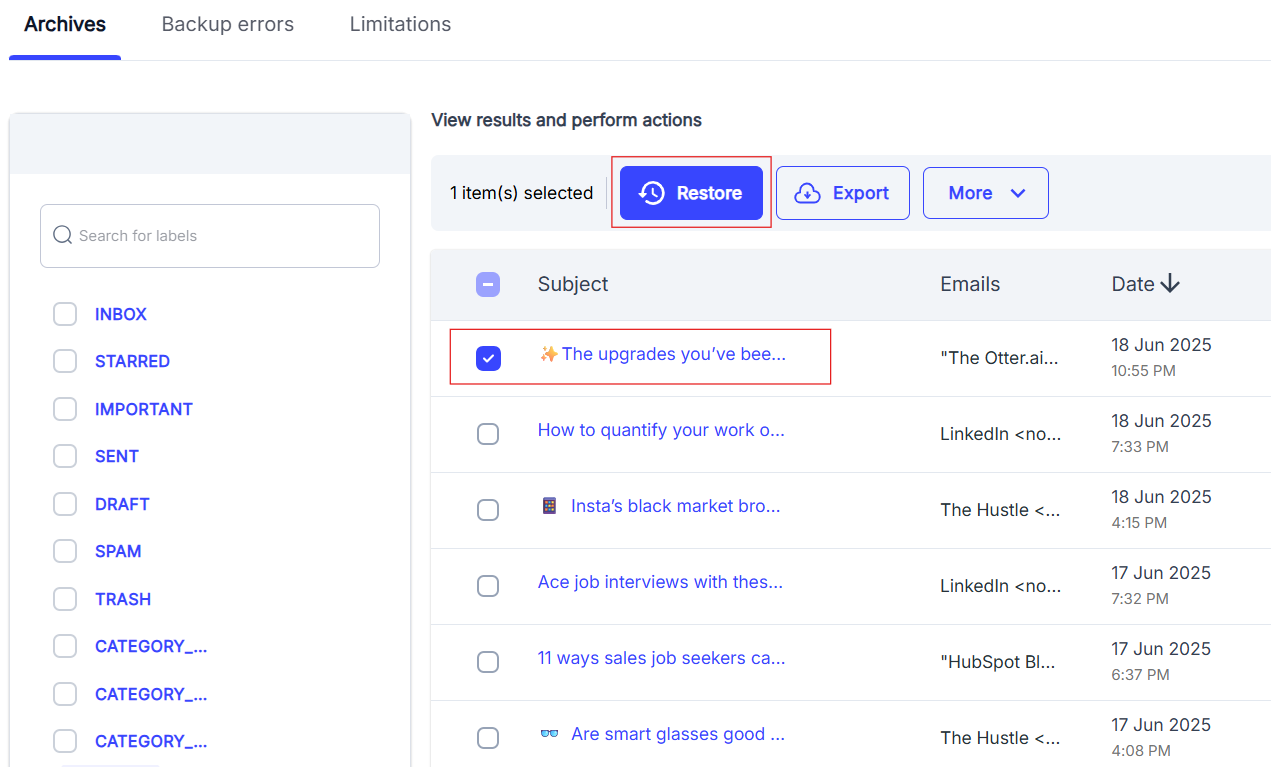
Task: Click the chevron arrow on More button
Action: tap(1018, 193)
